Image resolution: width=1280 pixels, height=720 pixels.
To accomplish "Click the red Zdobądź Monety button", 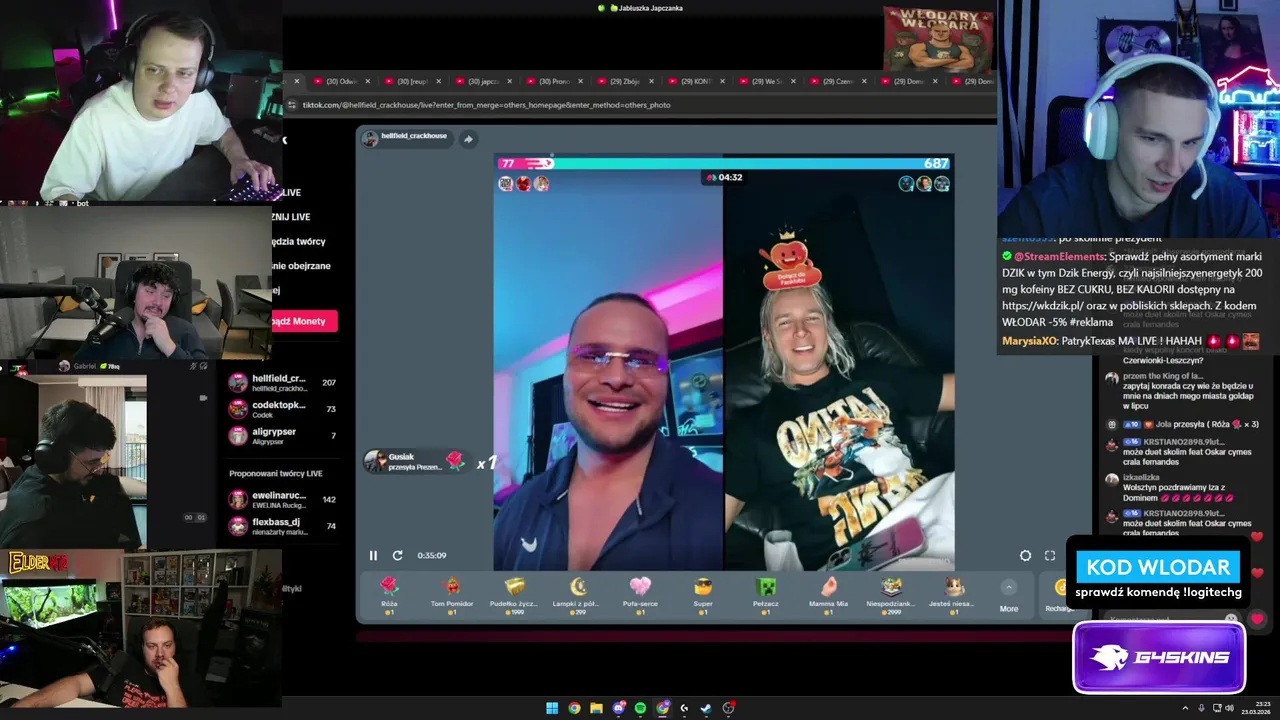I will coord(304,321).
